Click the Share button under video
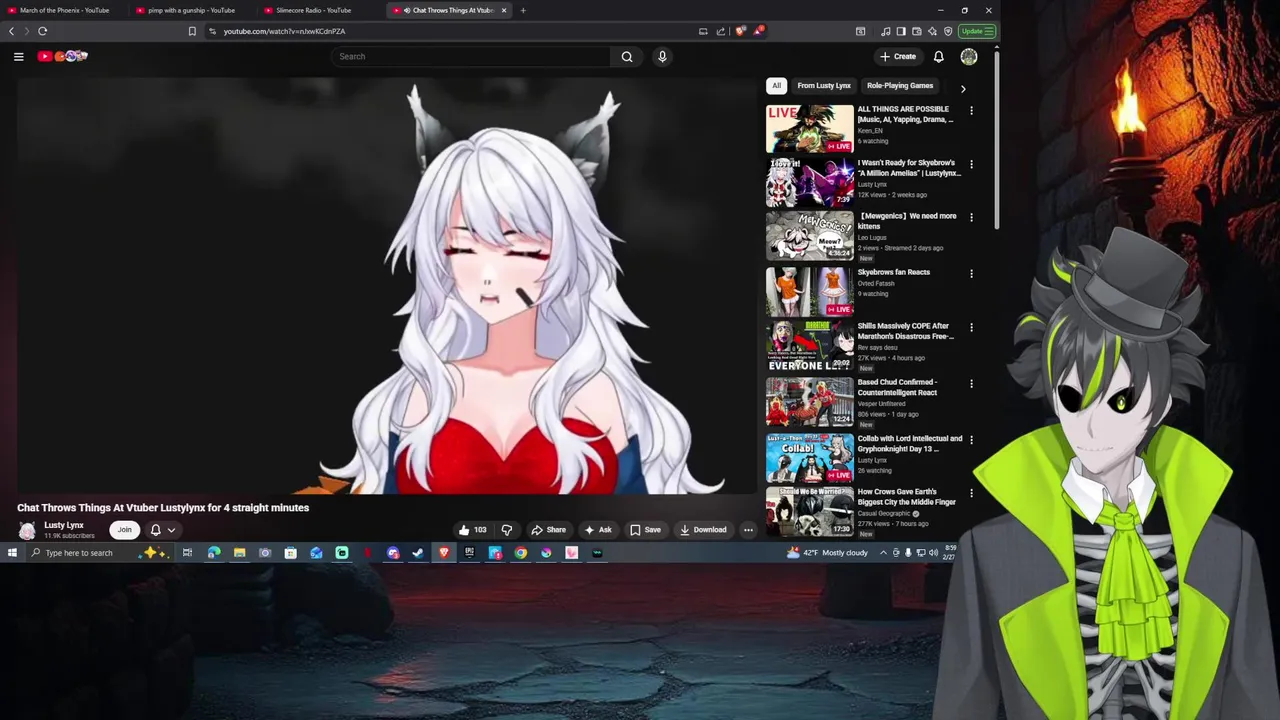The image size is (1280, 720). [x=548, y=530]
